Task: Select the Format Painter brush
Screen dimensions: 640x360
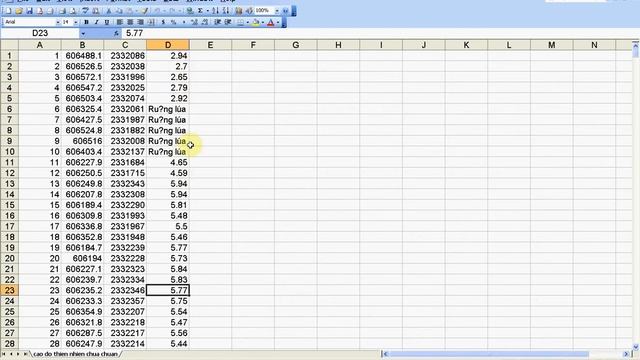Action: coord(144,11)
